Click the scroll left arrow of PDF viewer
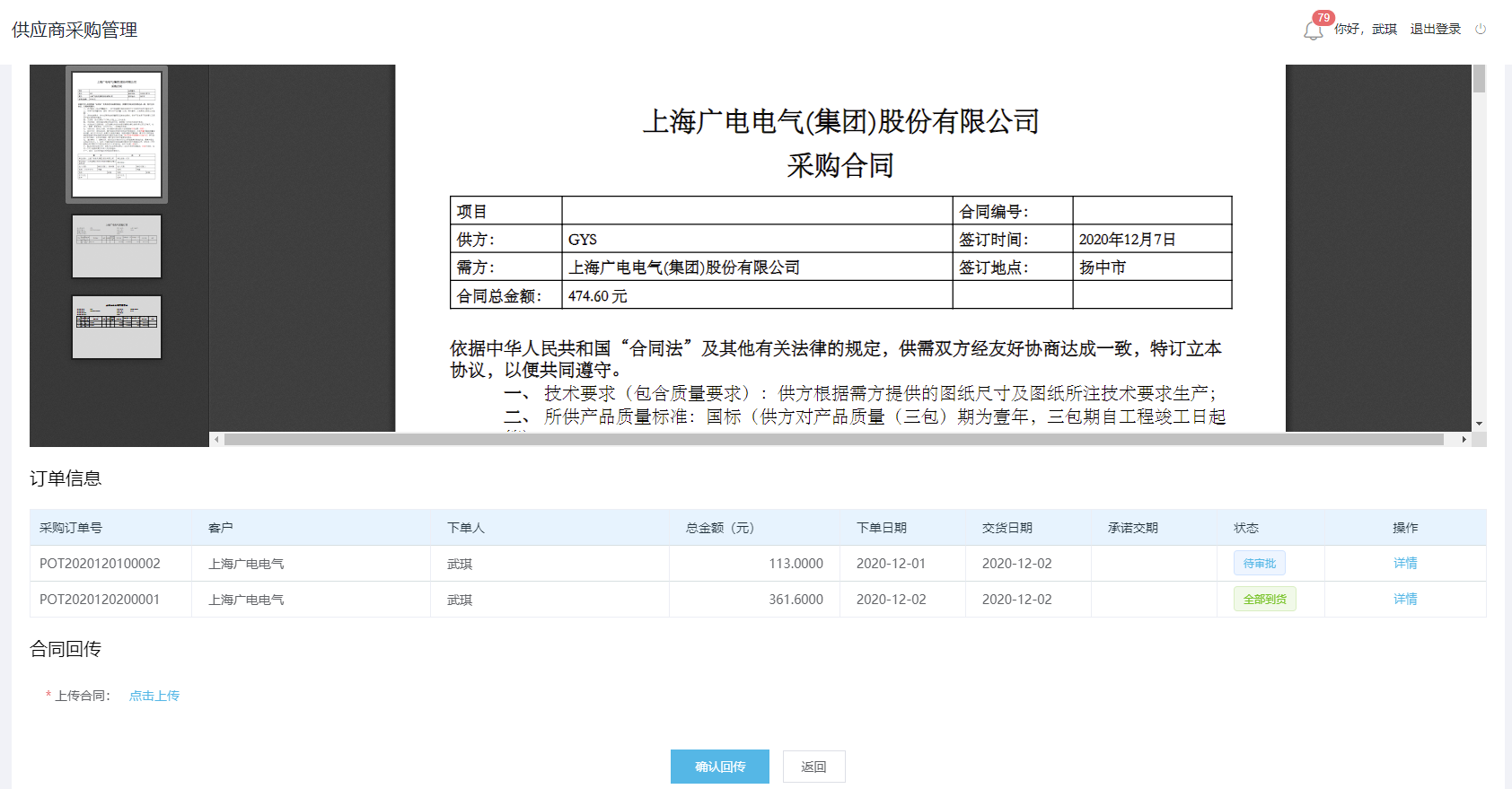 coord(215,440)
